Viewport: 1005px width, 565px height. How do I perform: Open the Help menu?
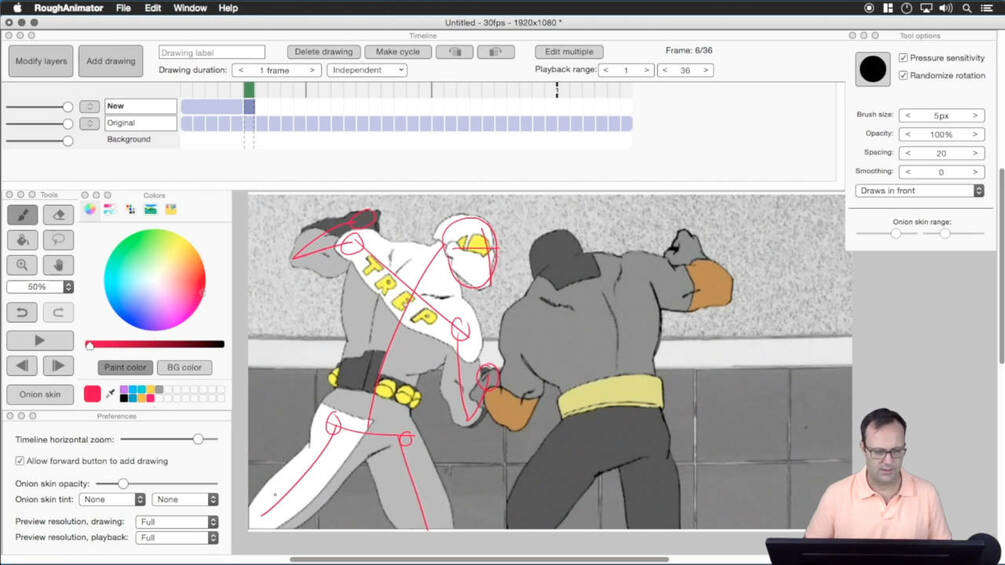click(228, 8)
